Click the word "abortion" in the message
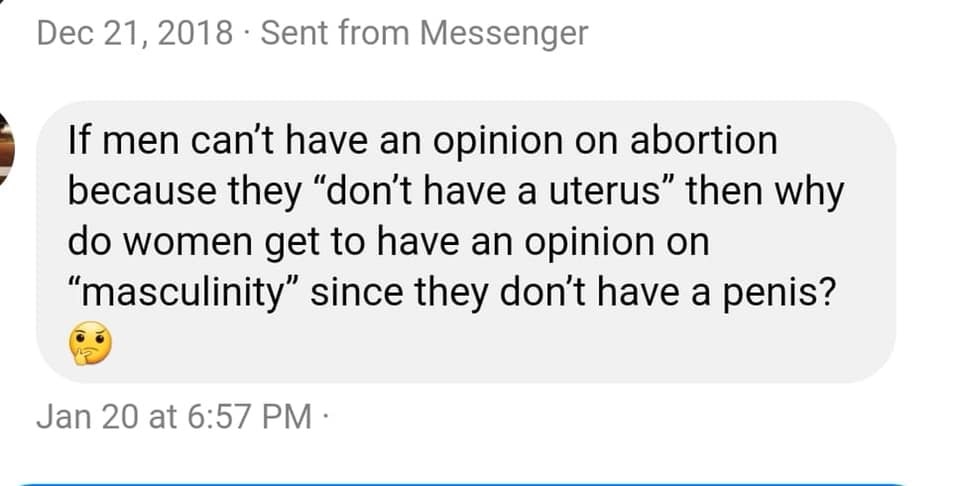Screen dimensions: 960x486 coord(703,141)
